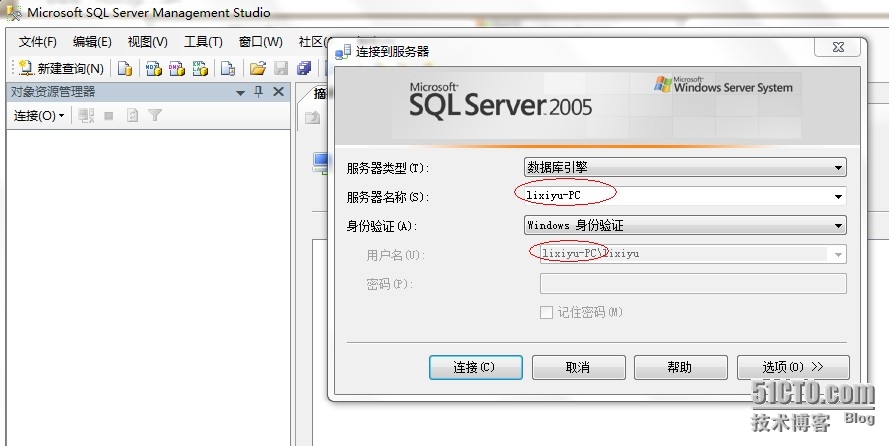889x446 pixels.
Task: Click the New Query (新建查询) toolbar button
Action: point(61,69)
